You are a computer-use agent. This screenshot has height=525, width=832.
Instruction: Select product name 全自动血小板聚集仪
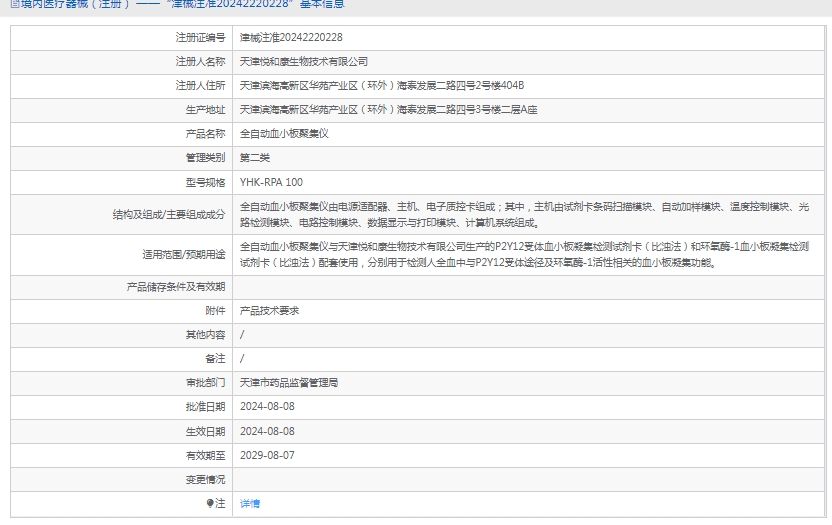[x=284, y=133]
